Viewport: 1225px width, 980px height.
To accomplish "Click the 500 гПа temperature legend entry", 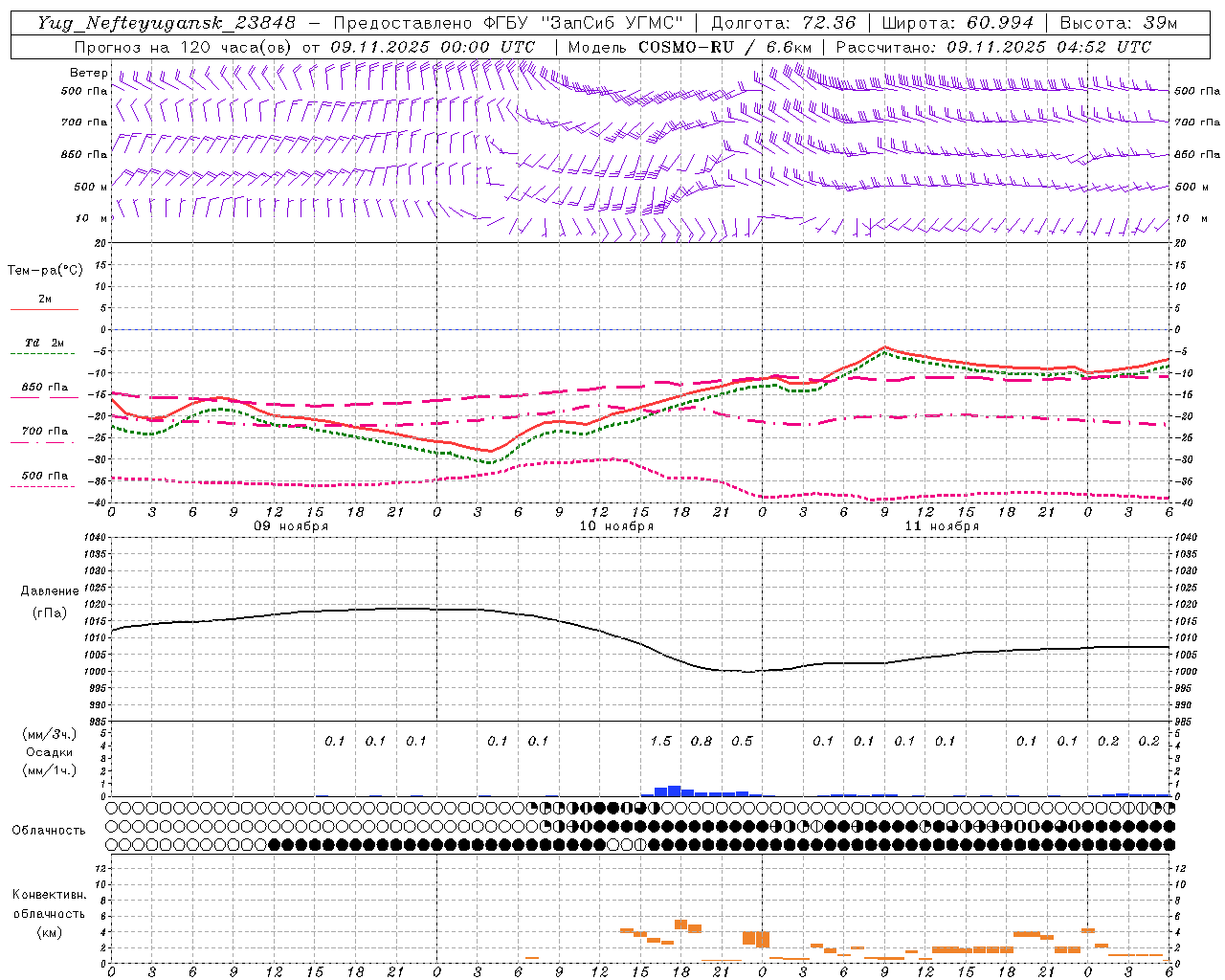I will point(45,476).
